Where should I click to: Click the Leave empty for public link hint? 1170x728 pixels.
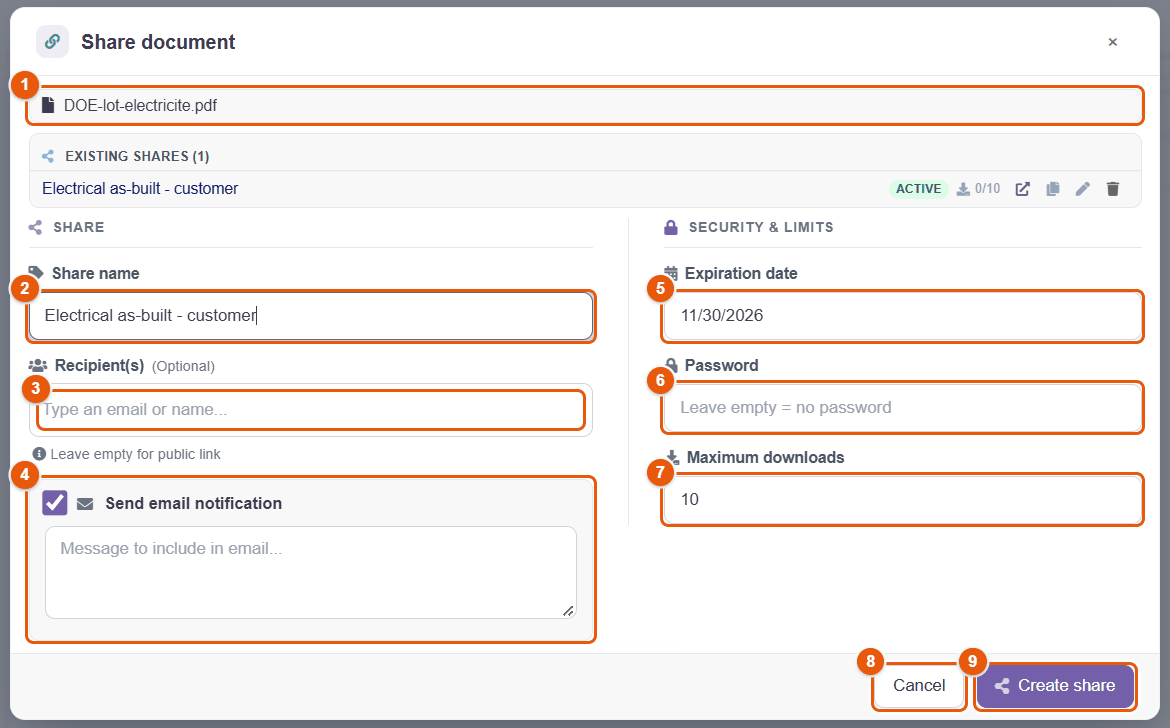tap(135, 454)
